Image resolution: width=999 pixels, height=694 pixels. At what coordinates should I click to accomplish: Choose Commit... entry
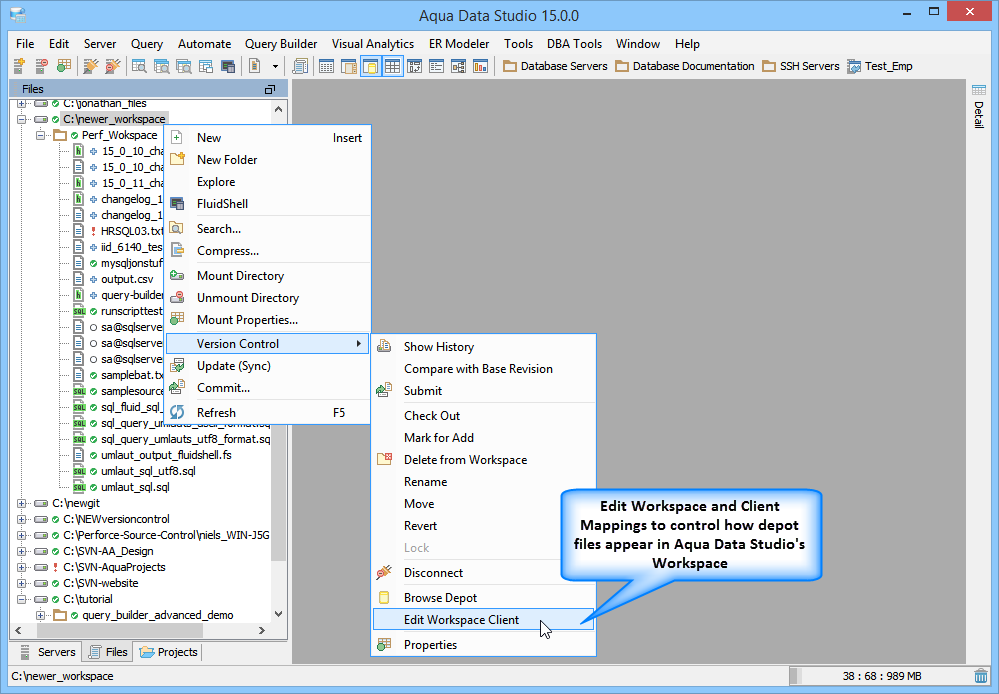268,388
